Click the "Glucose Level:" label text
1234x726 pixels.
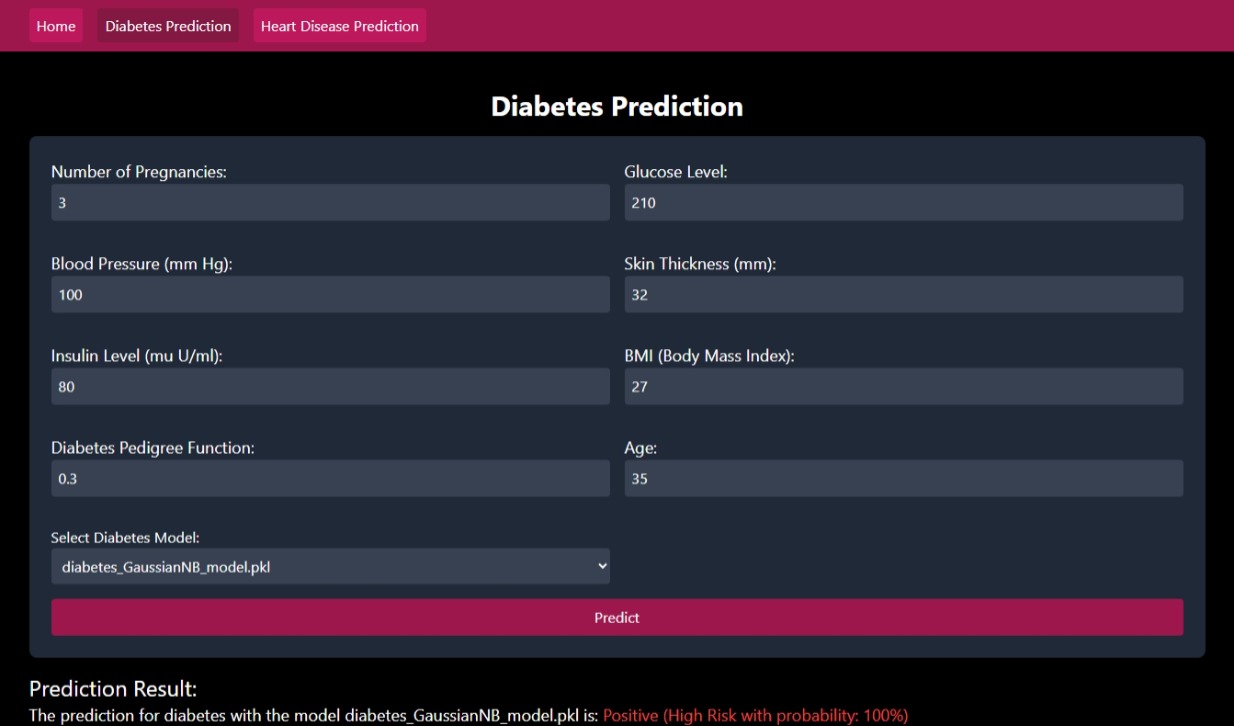676,172
